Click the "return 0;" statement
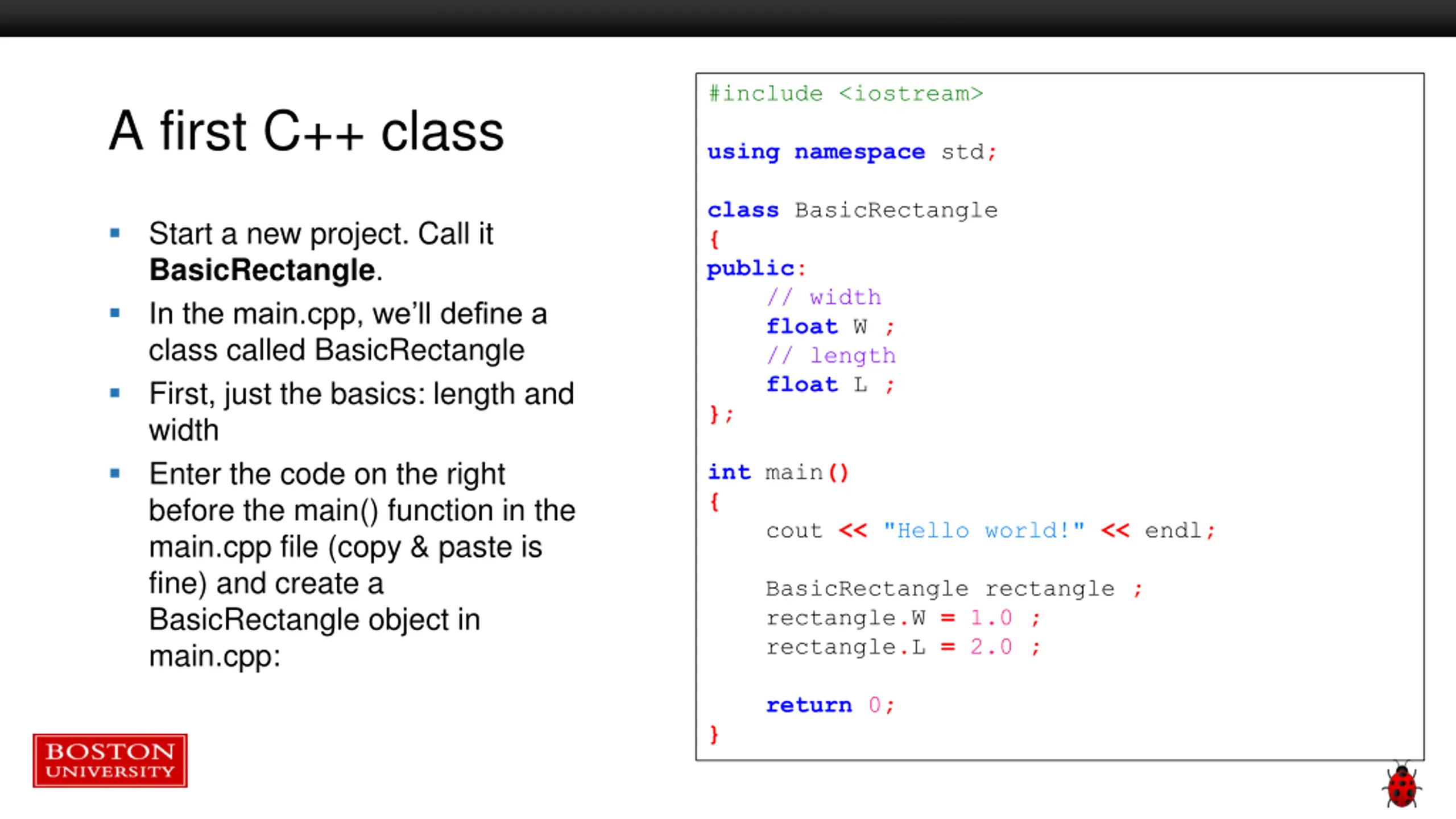Screen dimensions: 1456x819 (830, 705)
